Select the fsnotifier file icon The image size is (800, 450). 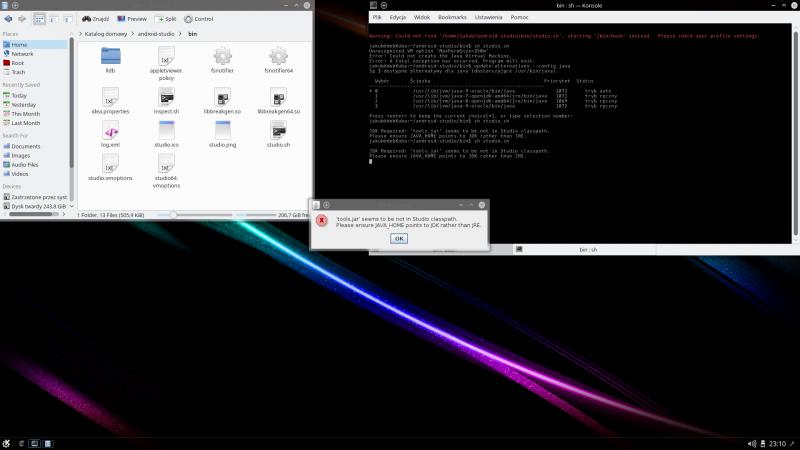[222, 58]
